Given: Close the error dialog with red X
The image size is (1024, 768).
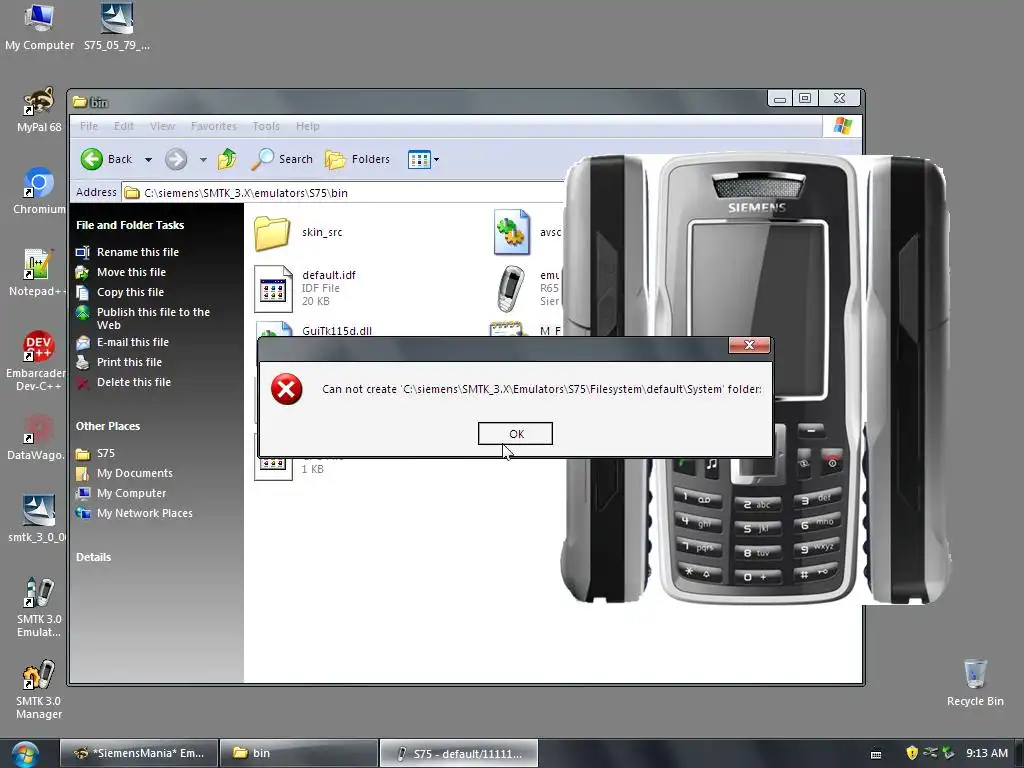Looking at the screenshot, I should coord(749,345).
